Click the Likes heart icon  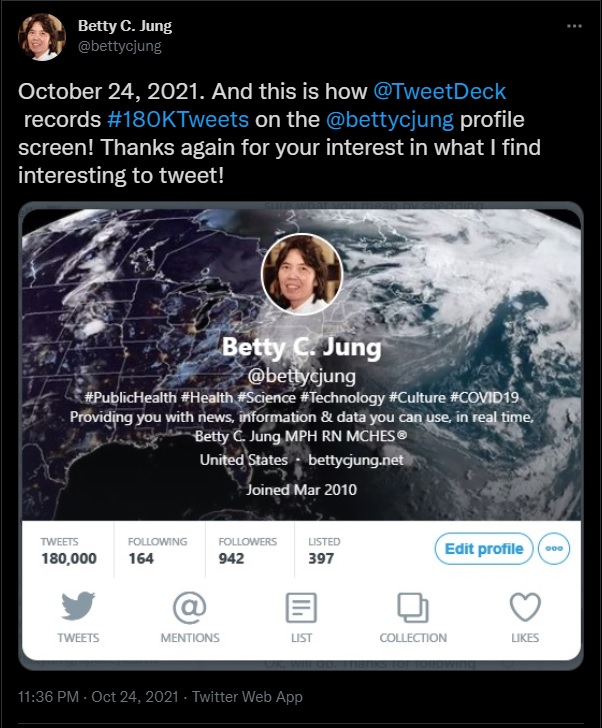coord(525,607)
